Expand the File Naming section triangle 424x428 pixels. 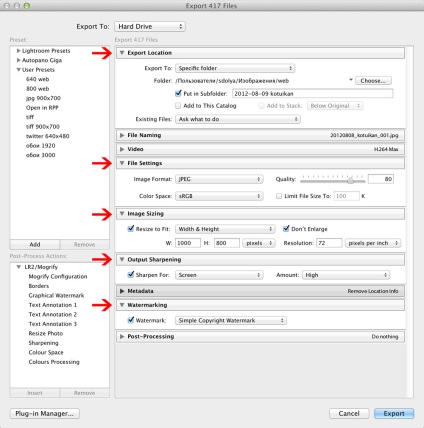pos(122,135)
